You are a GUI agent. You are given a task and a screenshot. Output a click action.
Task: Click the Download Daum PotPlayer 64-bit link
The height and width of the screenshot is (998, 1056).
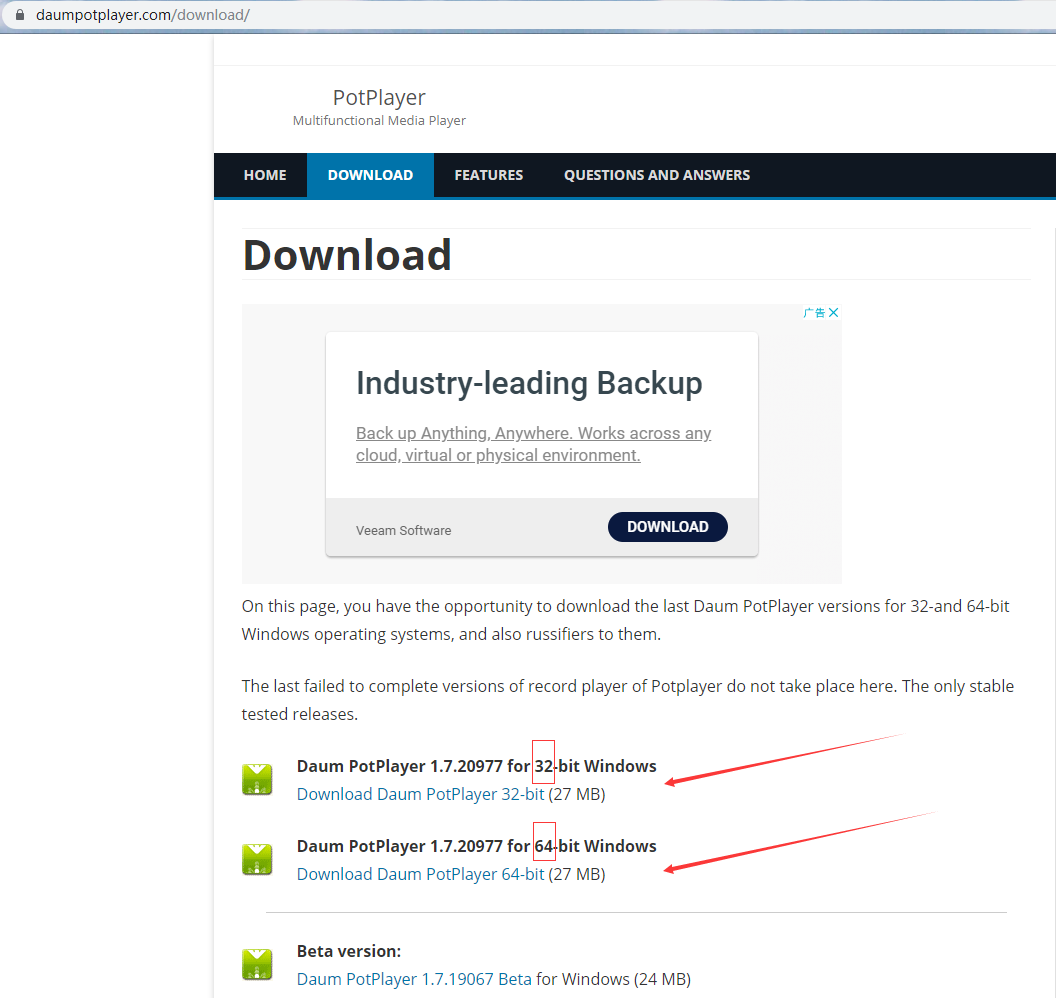point(420,874)
